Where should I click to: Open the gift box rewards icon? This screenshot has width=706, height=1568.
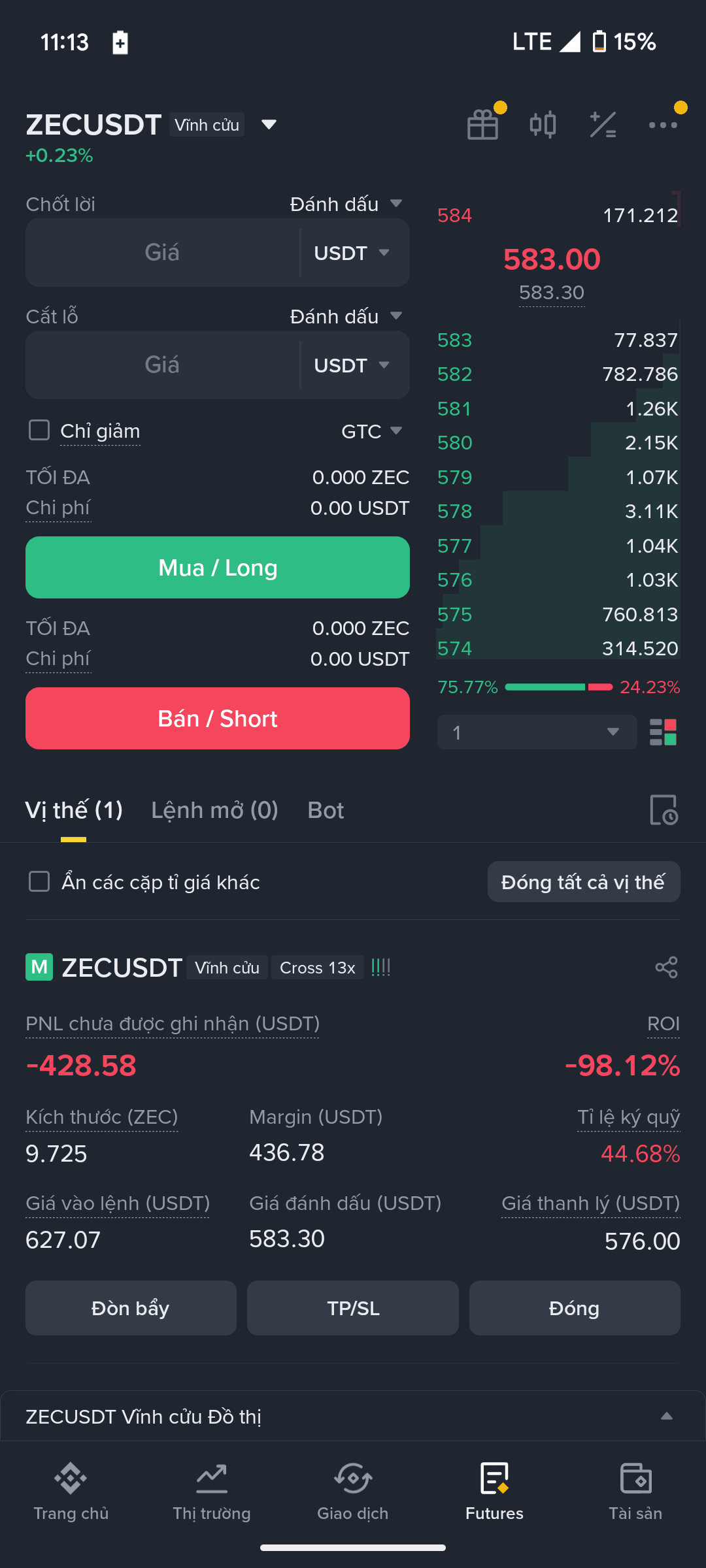[x=483, y=124]
